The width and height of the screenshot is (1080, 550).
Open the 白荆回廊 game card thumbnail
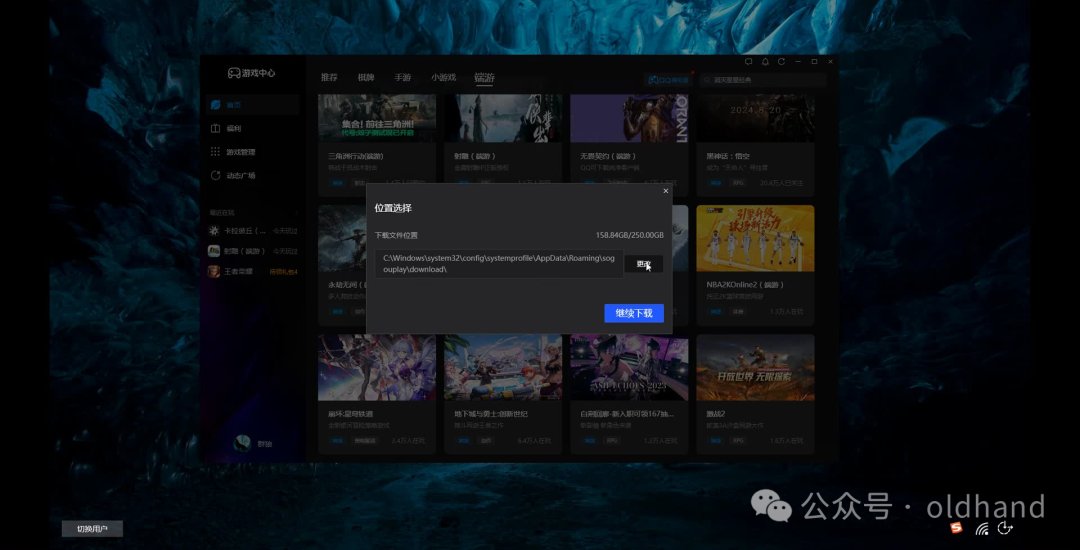tap(629, 368)
